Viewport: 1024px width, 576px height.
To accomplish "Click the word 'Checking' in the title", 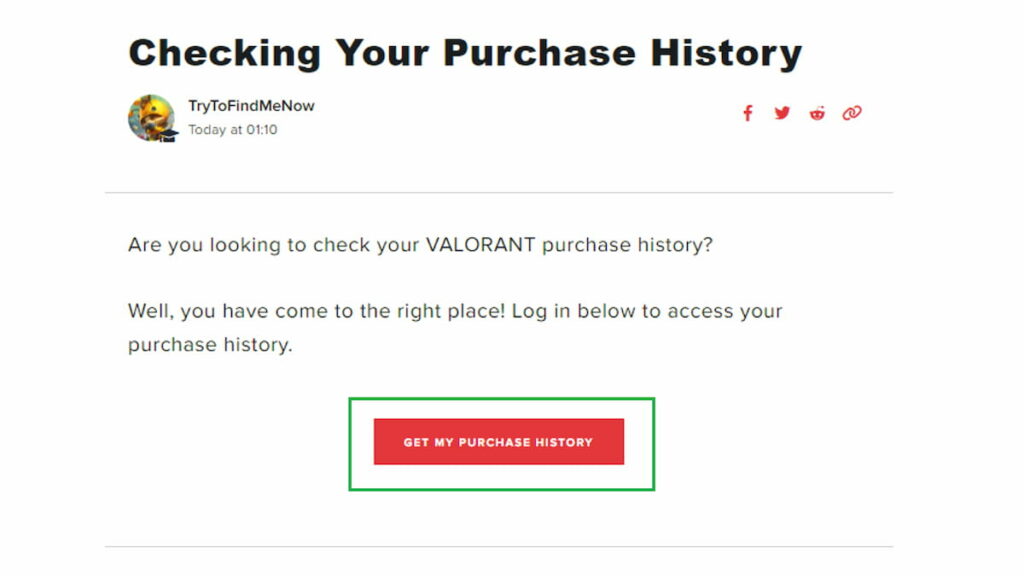I will 224,53.
